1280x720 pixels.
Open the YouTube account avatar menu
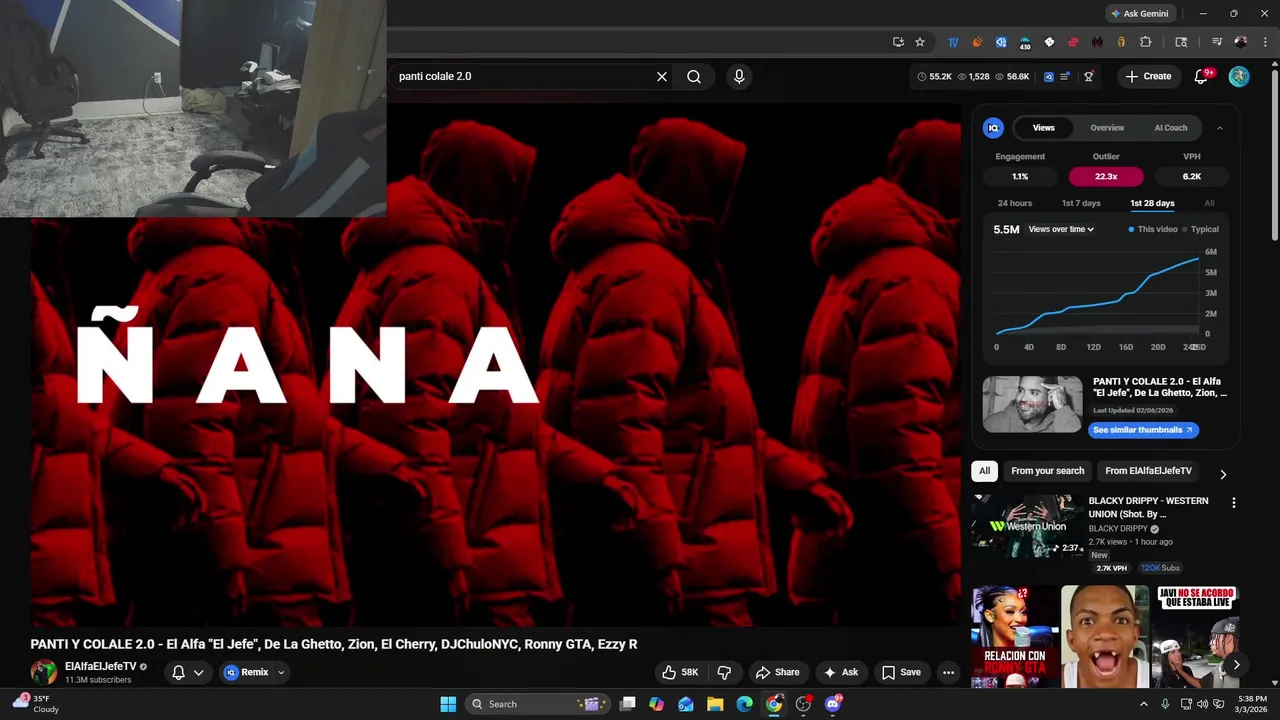(1239, 76)
